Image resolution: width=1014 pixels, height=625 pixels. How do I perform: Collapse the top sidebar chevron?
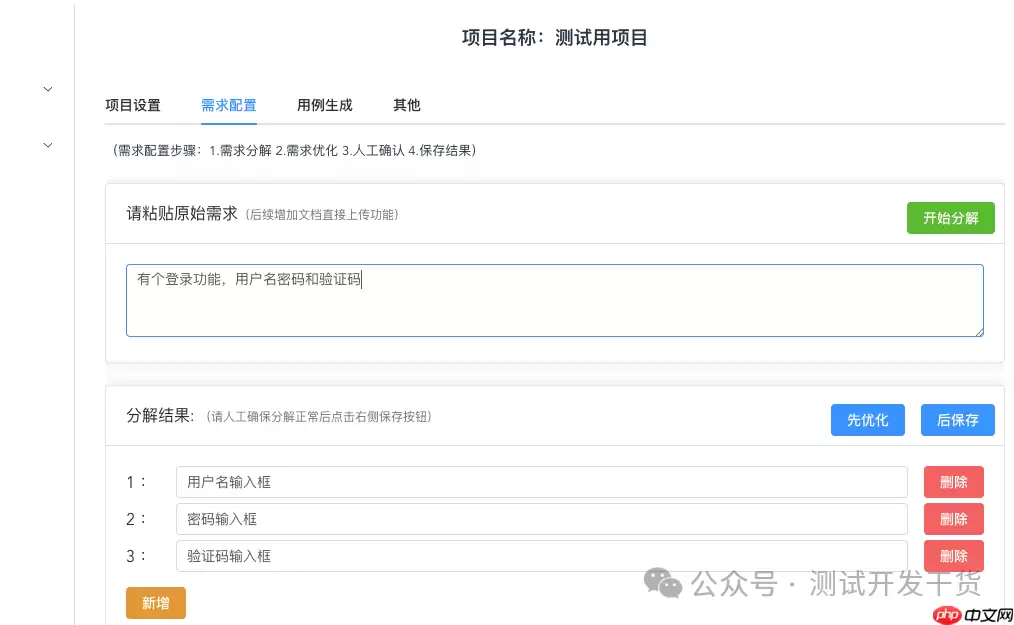coord(47,88)
